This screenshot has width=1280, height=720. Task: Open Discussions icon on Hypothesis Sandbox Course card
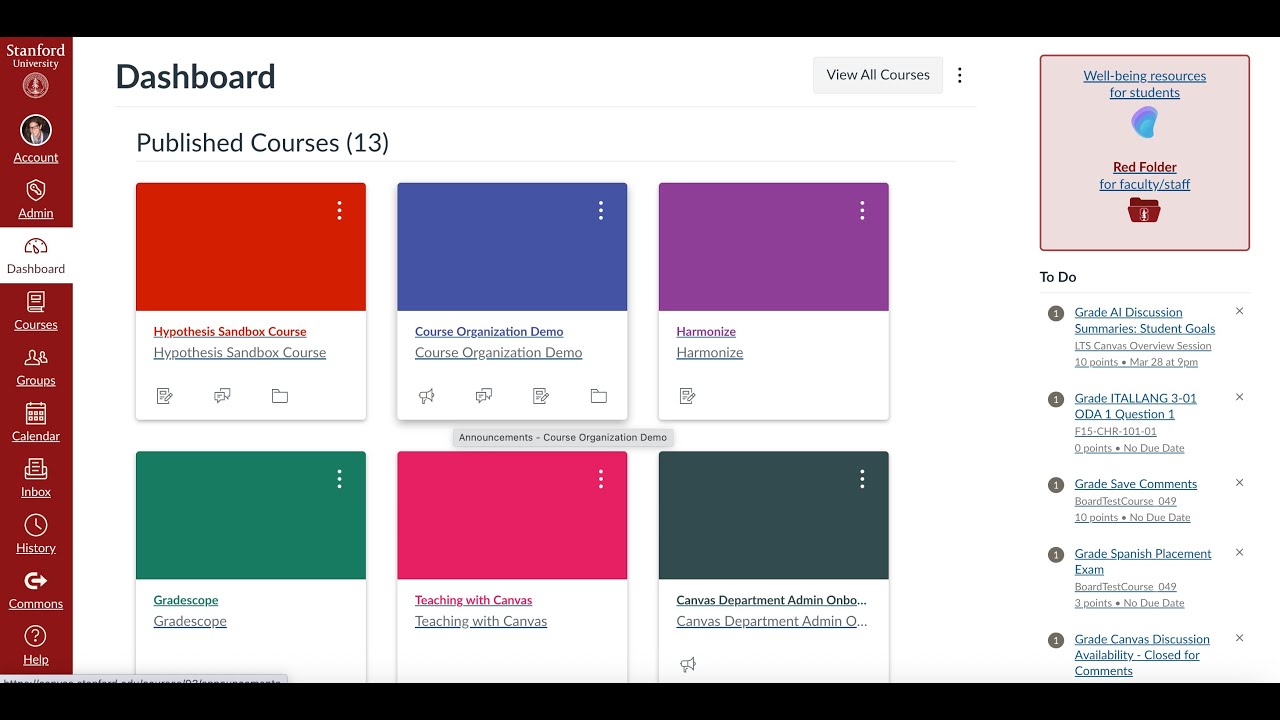[x=222, y=396]
